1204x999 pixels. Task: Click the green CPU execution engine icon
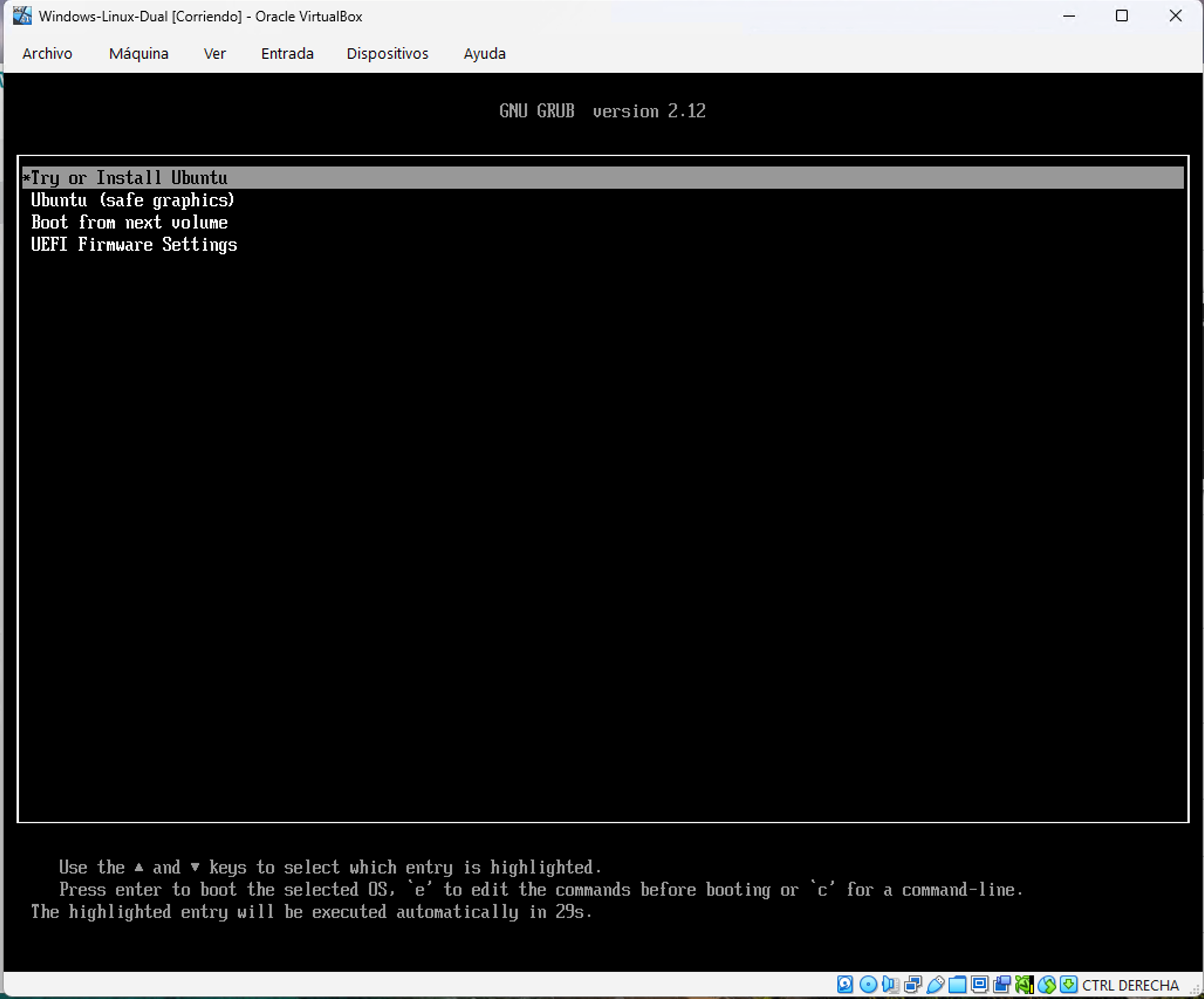click(1025, 984)
